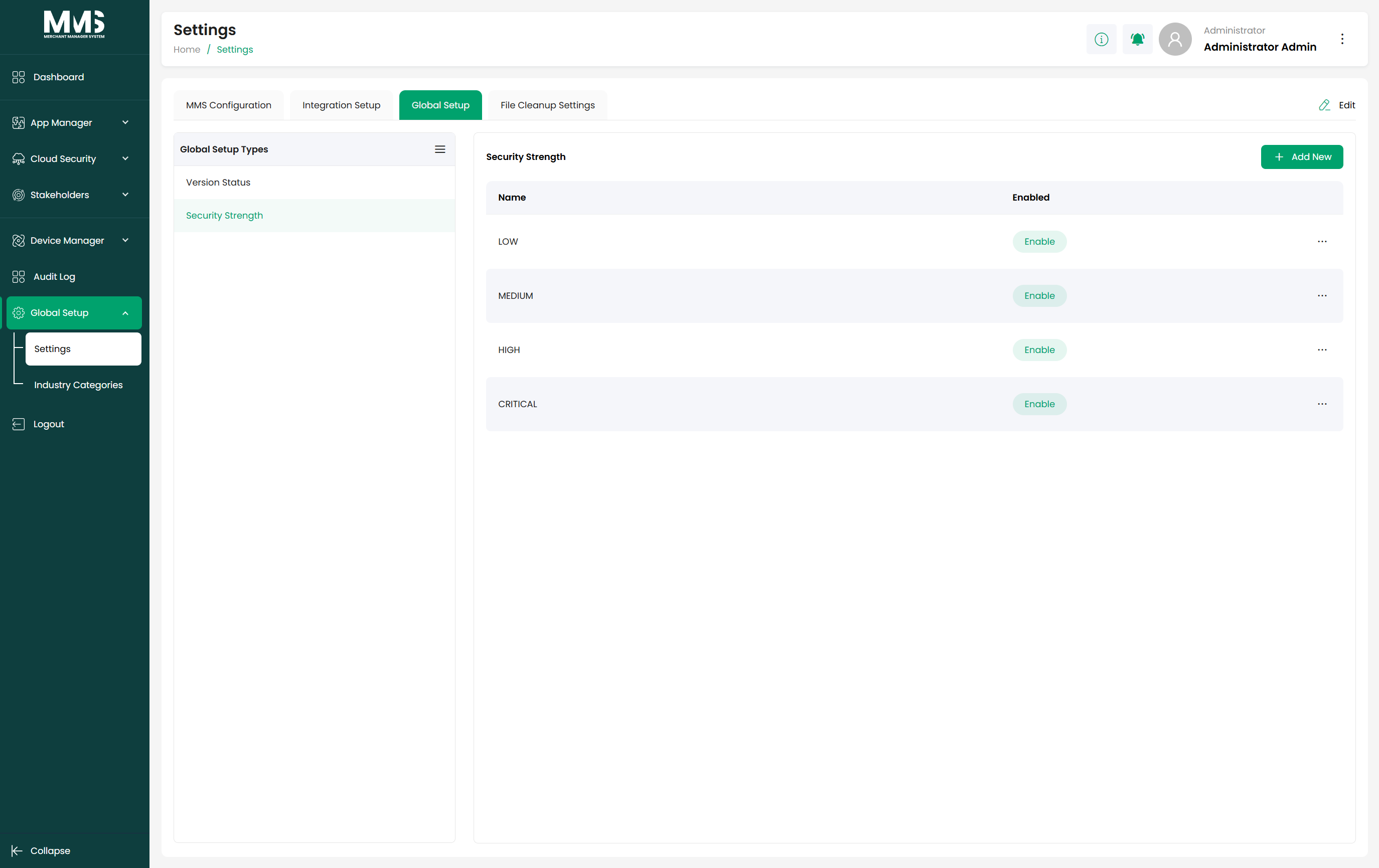Image resolution: width=1379 pixels, height=868 pixels.
Task: Open File Cleanup Settings tab
Action: [547, 105]
